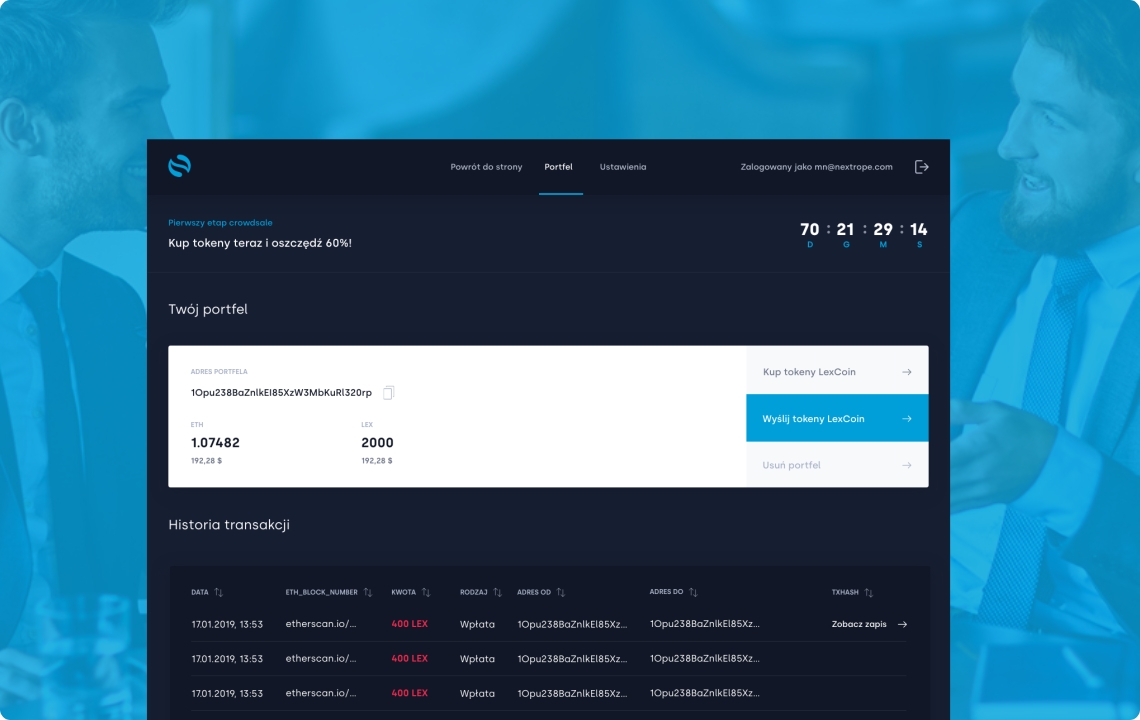Sort table by DATA column arrows

[x=218, y=592]
